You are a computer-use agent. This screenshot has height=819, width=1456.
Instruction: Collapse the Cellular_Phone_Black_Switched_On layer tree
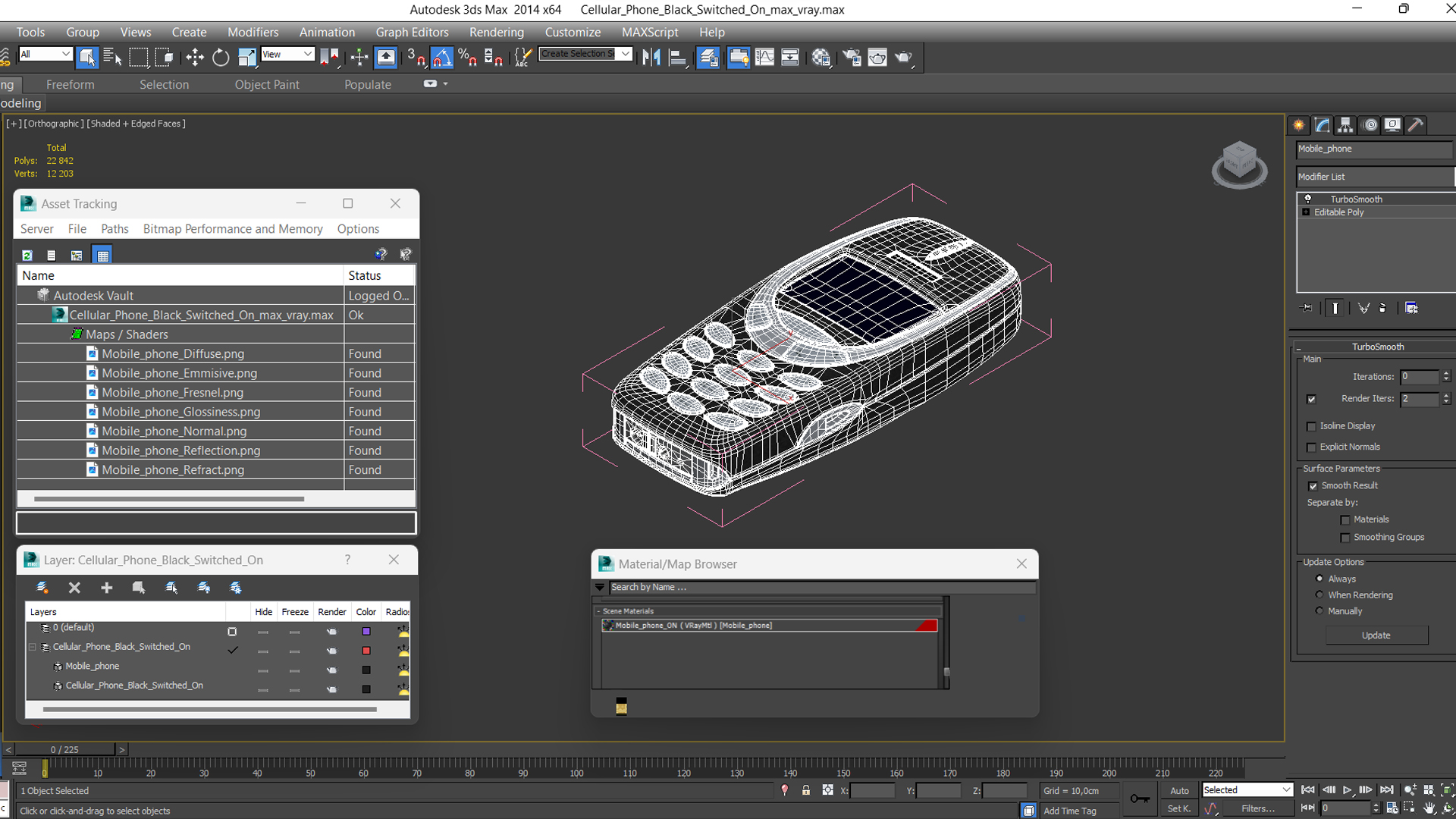coord(33,648)
